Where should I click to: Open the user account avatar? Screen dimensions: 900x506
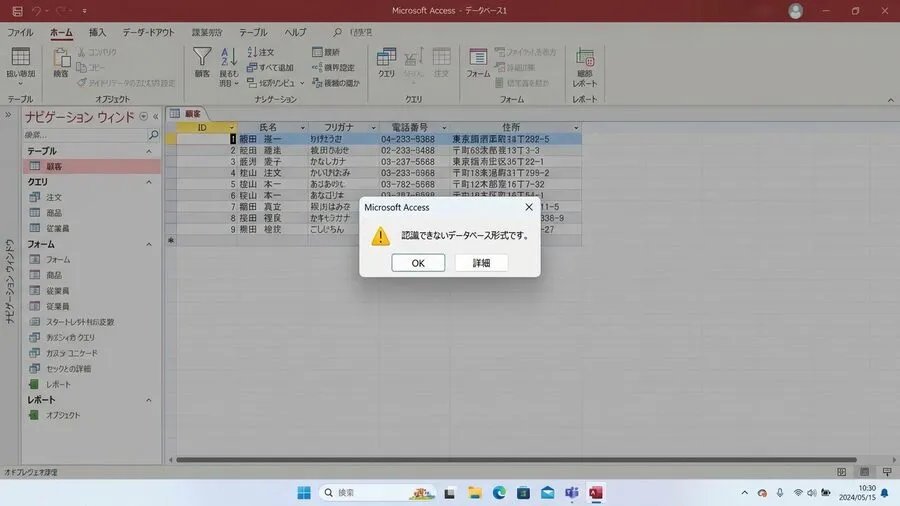tap(796, 10)
